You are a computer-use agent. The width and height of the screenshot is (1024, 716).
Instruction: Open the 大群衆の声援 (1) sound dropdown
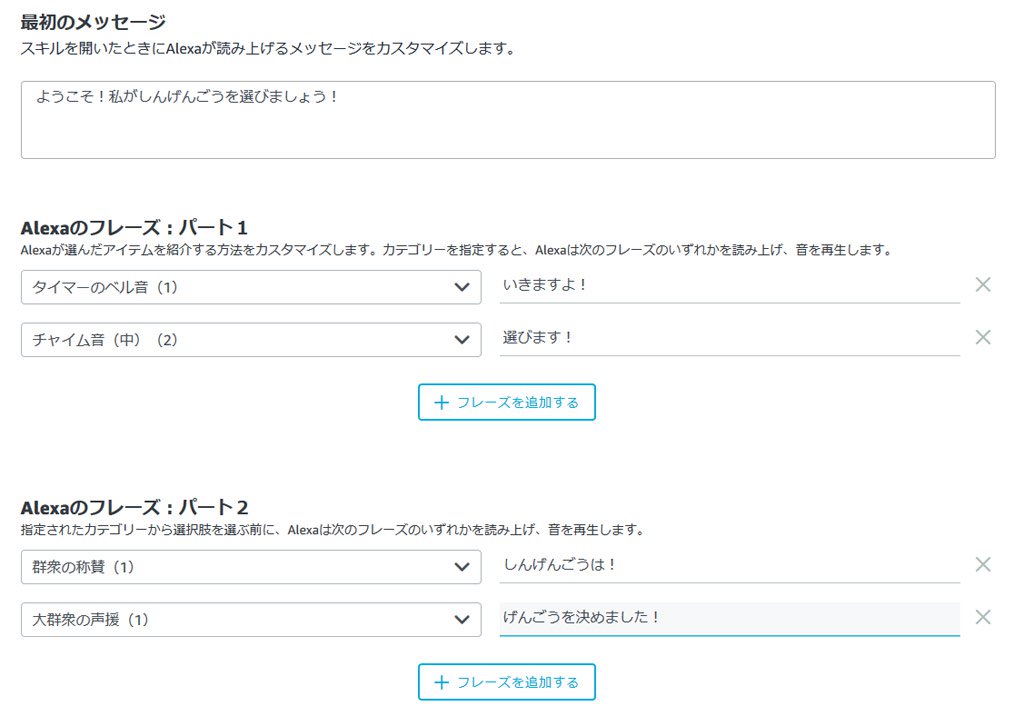click(x=251, y=619)
